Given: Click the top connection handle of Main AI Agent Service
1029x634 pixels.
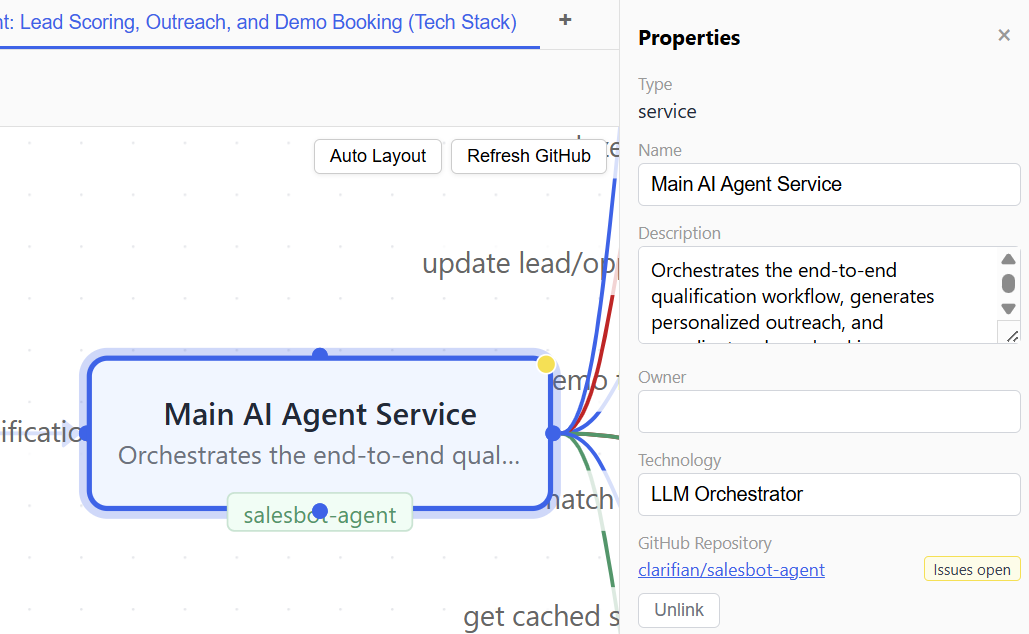Looking at the screenshot, I should coord(319,355).
